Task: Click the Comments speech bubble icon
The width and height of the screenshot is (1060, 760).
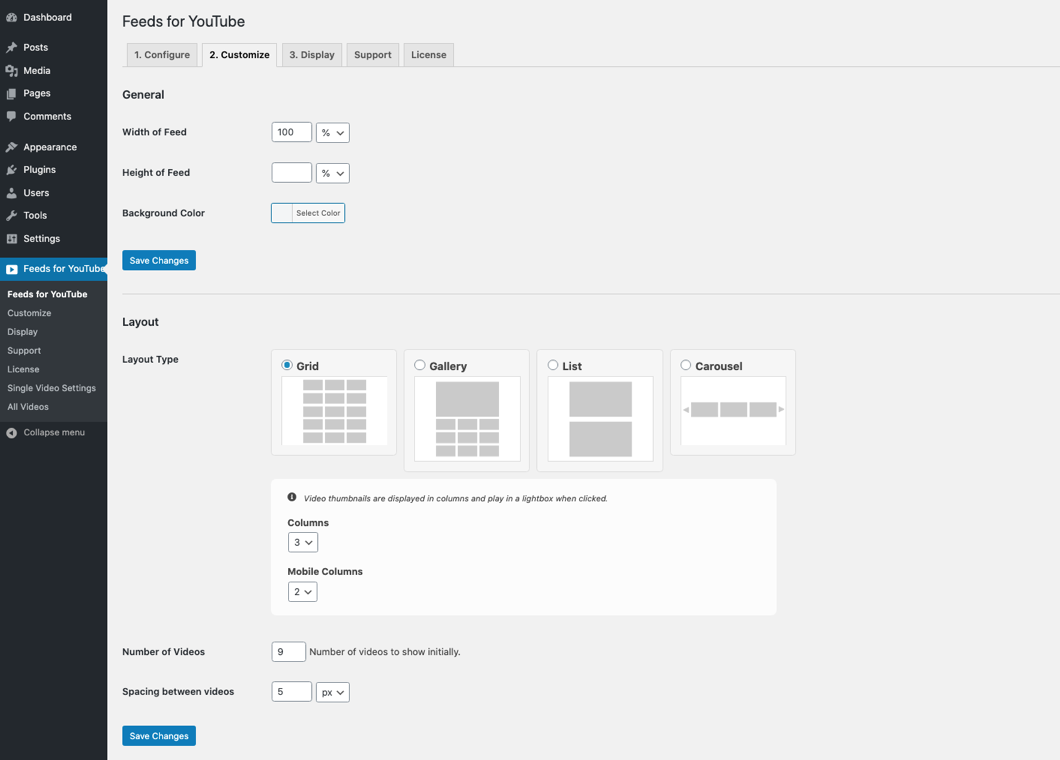Action: click(x=12, y=117)
